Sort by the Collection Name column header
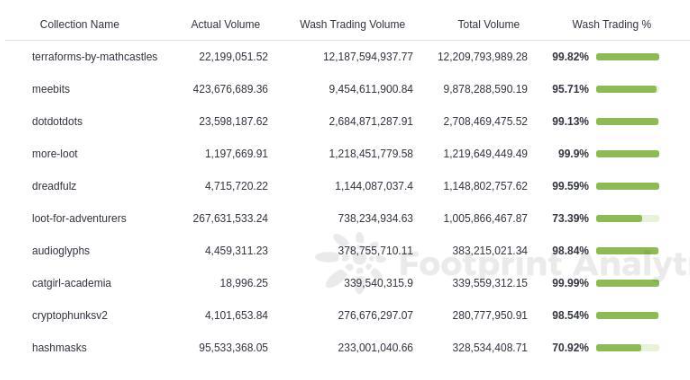The image size is (690, 380). coord(80,24)
